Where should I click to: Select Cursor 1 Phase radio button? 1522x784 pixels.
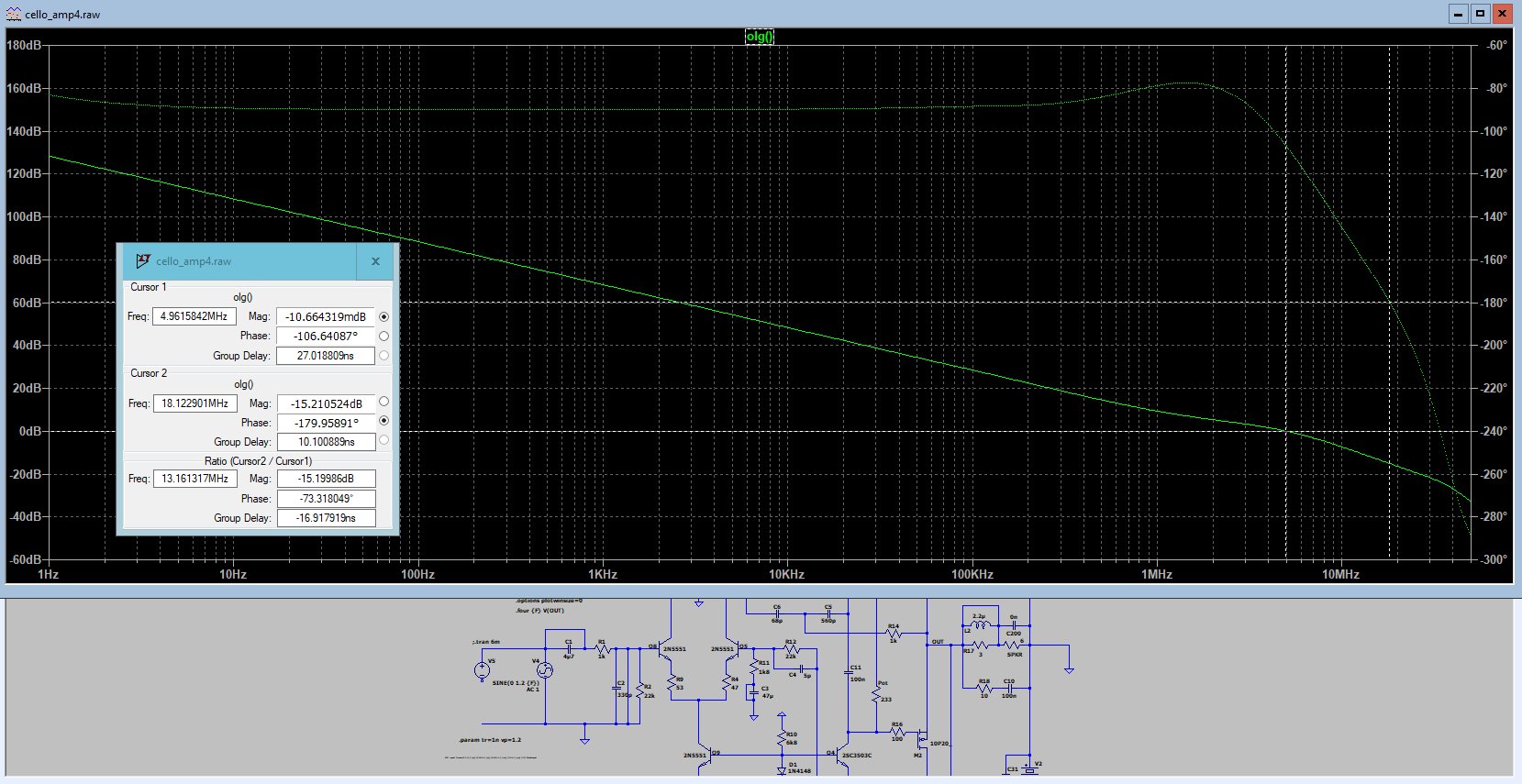click(x=383, y=336)
